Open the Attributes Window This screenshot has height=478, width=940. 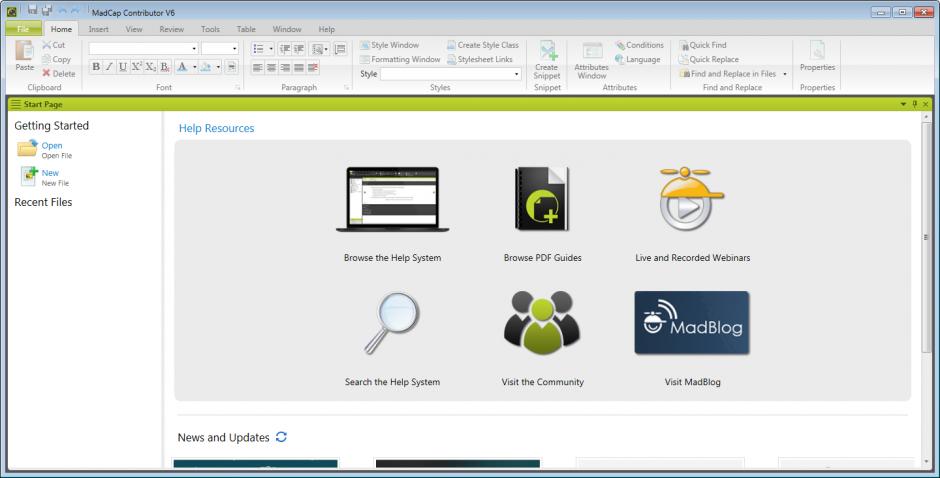click(x=592, y=60)
